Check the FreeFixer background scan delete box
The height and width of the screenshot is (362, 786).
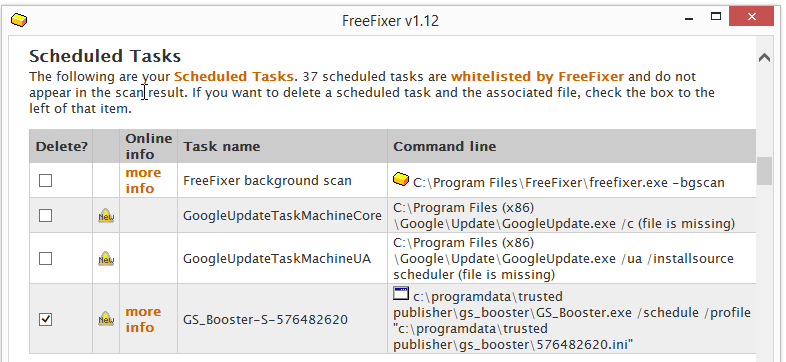(x=46, y=180)
